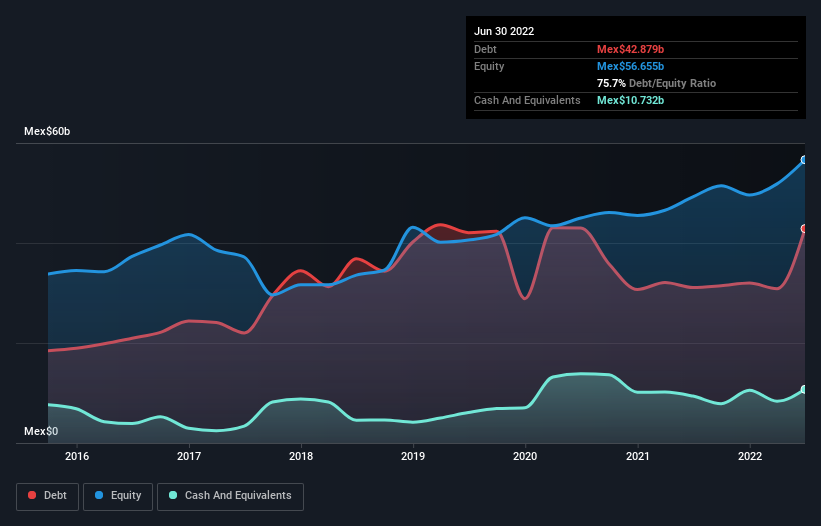Viewport: 821px width, 526px height.
Task: Click the red Debt legend dot
Action: [x=32, y=495]
